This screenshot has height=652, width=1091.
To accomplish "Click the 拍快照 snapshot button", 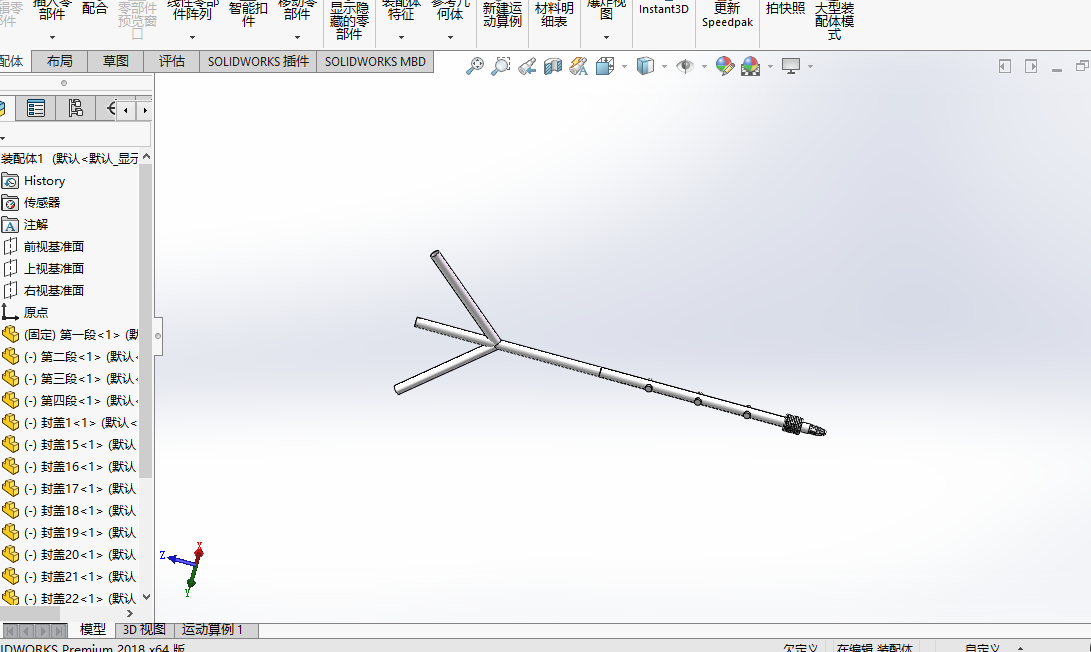I will (x=785, y=8).
